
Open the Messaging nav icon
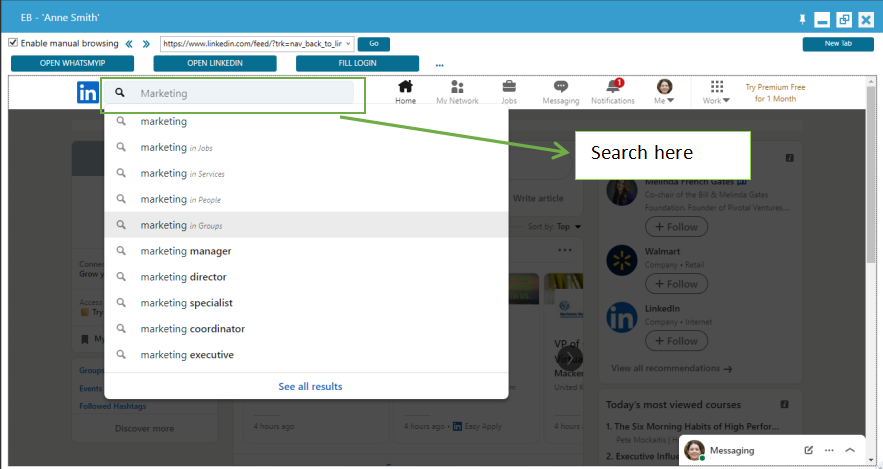click(x=560, y=92)
